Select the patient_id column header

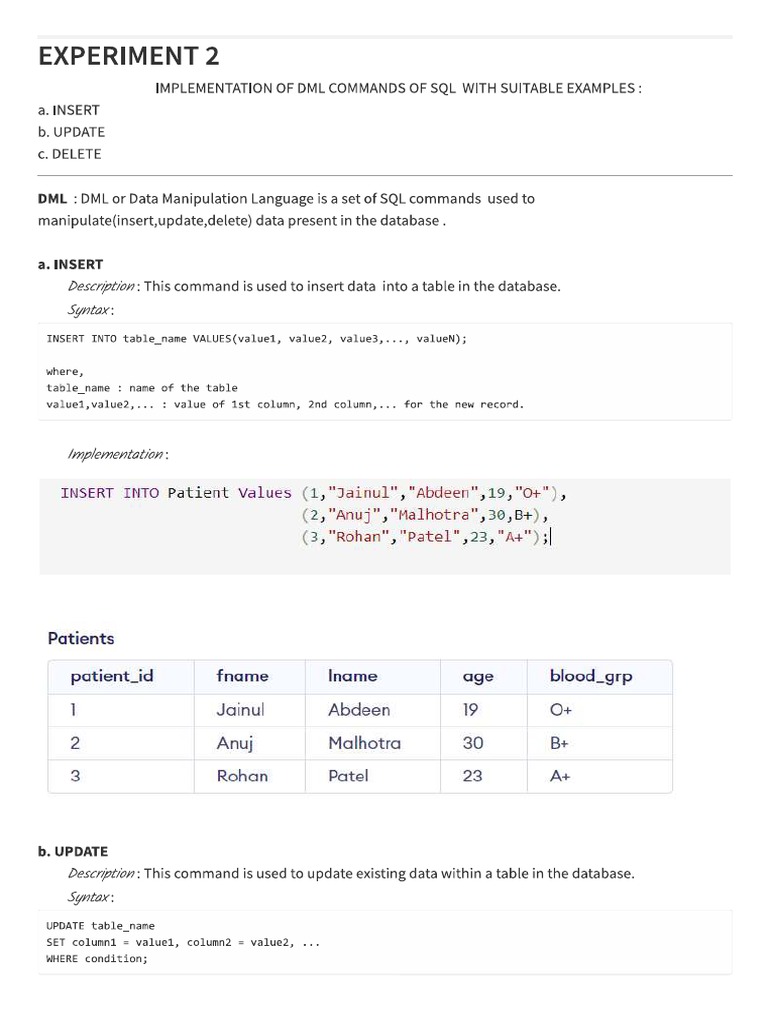pos(112,676)
